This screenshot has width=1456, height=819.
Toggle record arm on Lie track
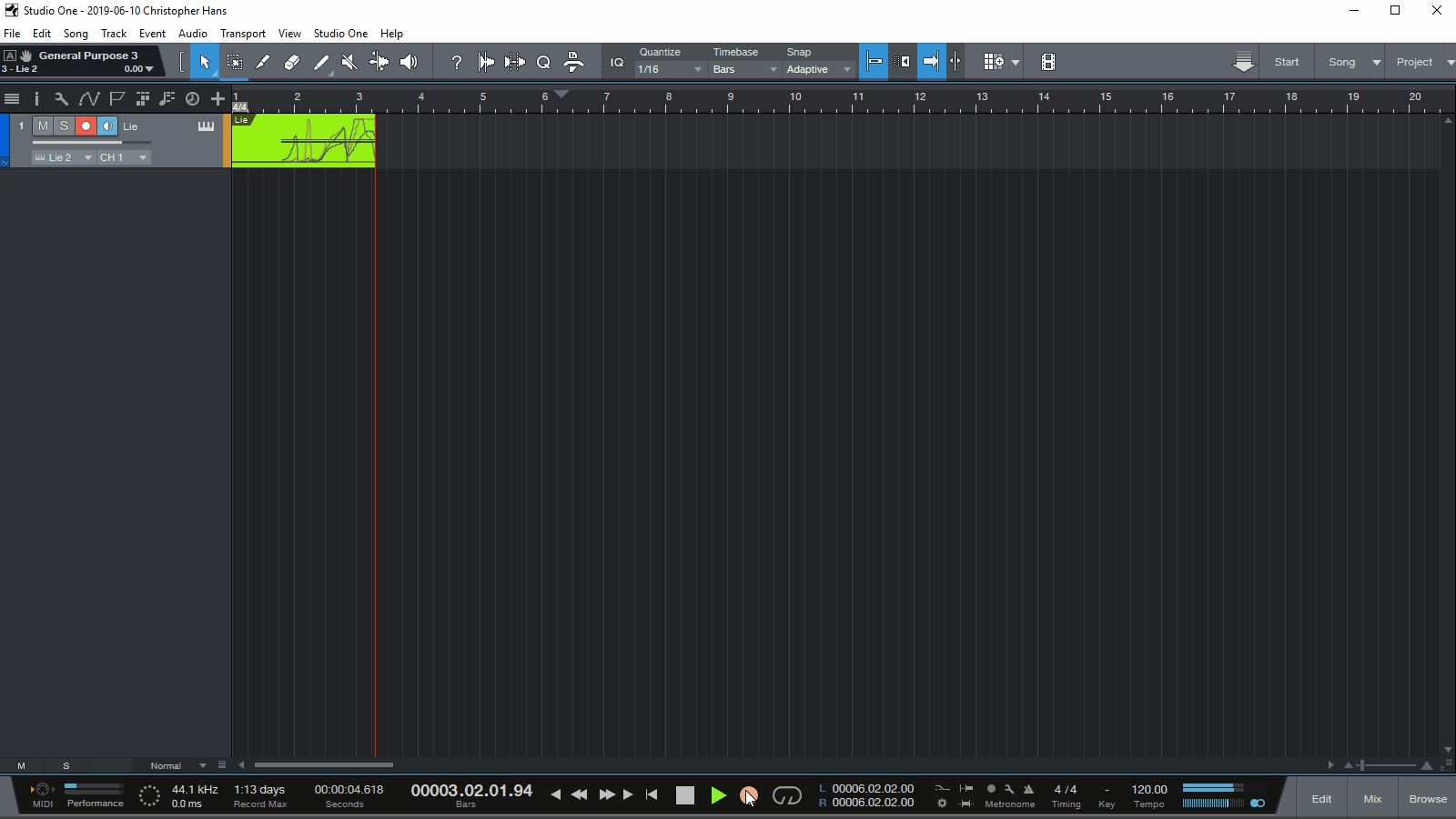tap(86, 126)
